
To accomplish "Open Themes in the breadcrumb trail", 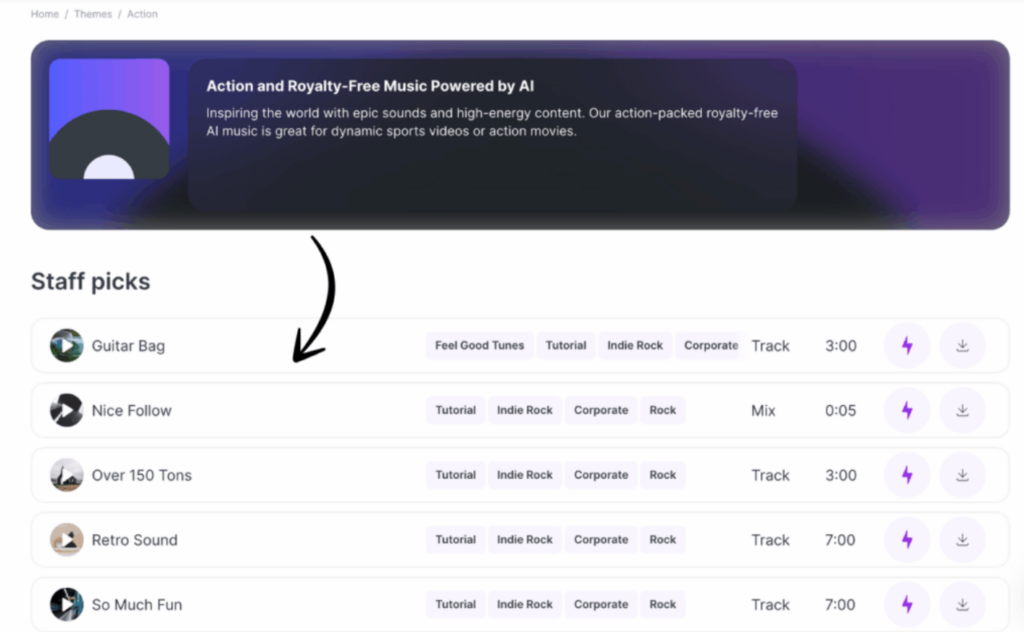I will 92,14.
